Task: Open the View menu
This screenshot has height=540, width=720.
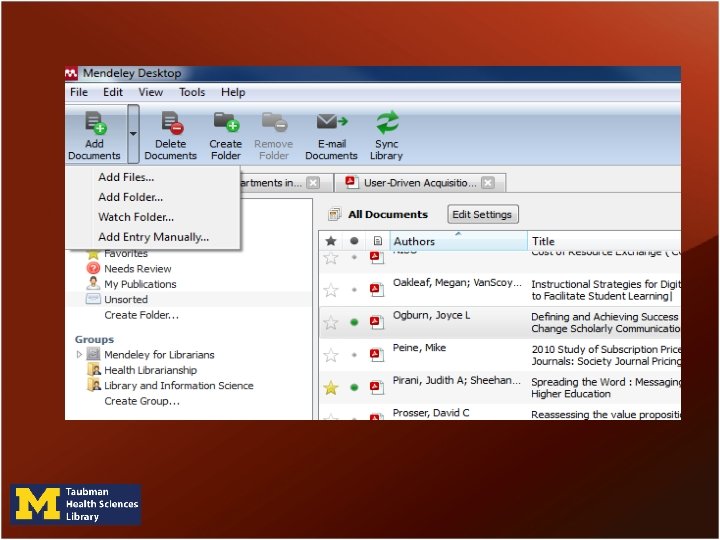Action: (x=151, y=92)
